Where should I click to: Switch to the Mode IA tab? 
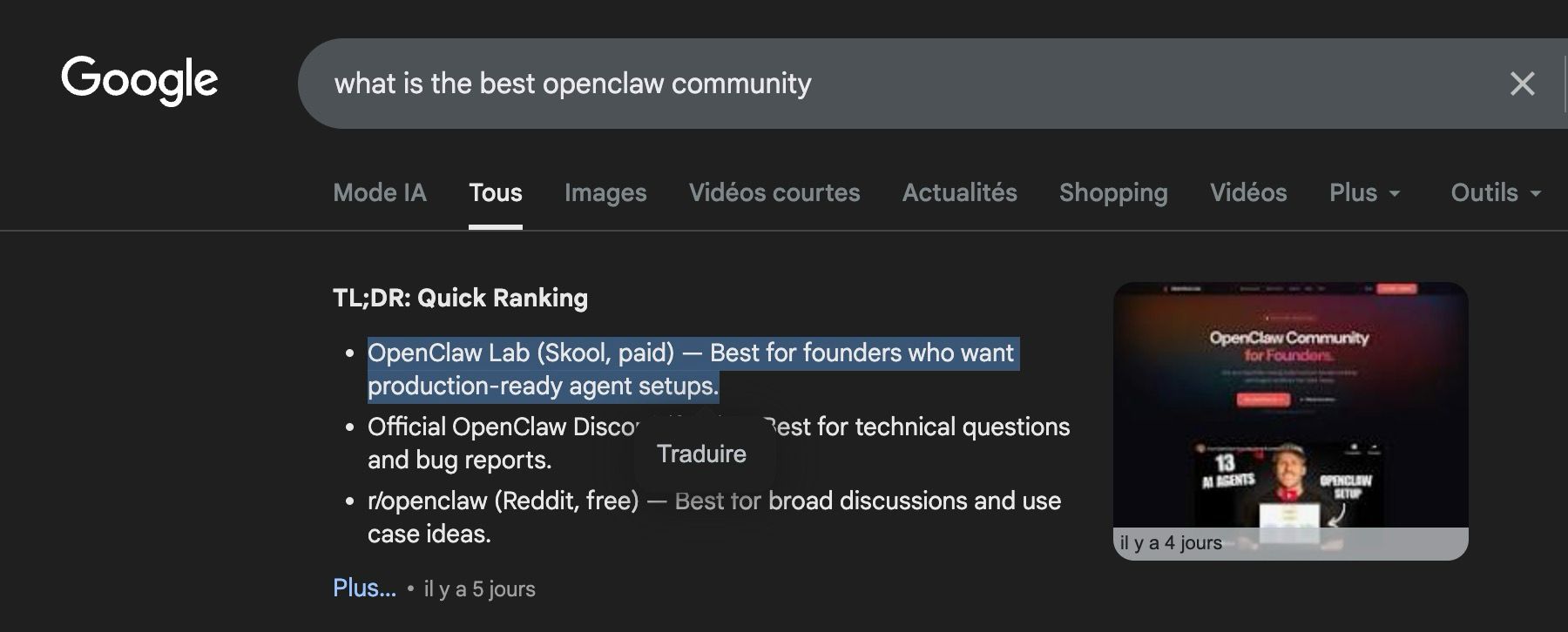(380, 192)
